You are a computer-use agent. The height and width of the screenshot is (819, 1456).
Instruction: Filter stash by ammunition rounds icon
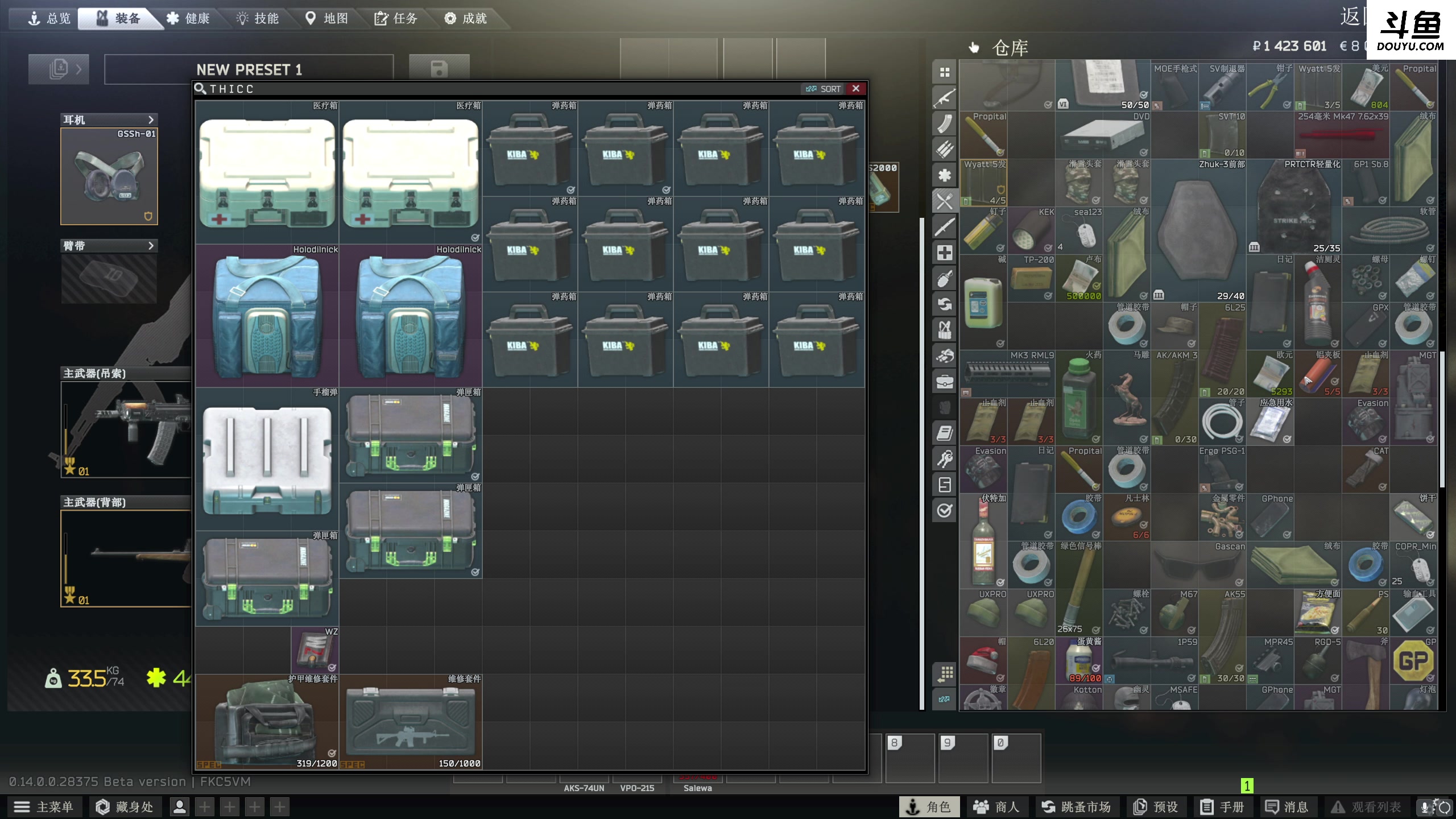945,150
